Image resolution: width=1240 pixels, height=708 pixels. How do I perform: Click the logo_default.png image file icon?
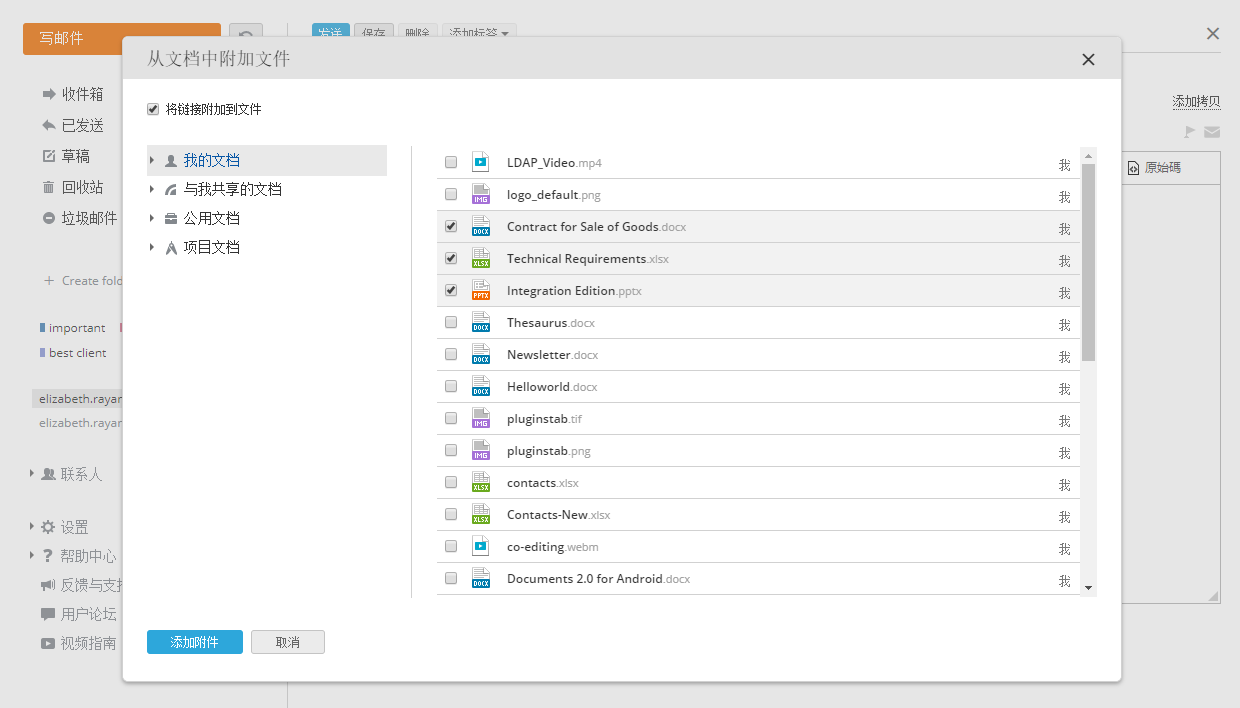click(481, 194)
